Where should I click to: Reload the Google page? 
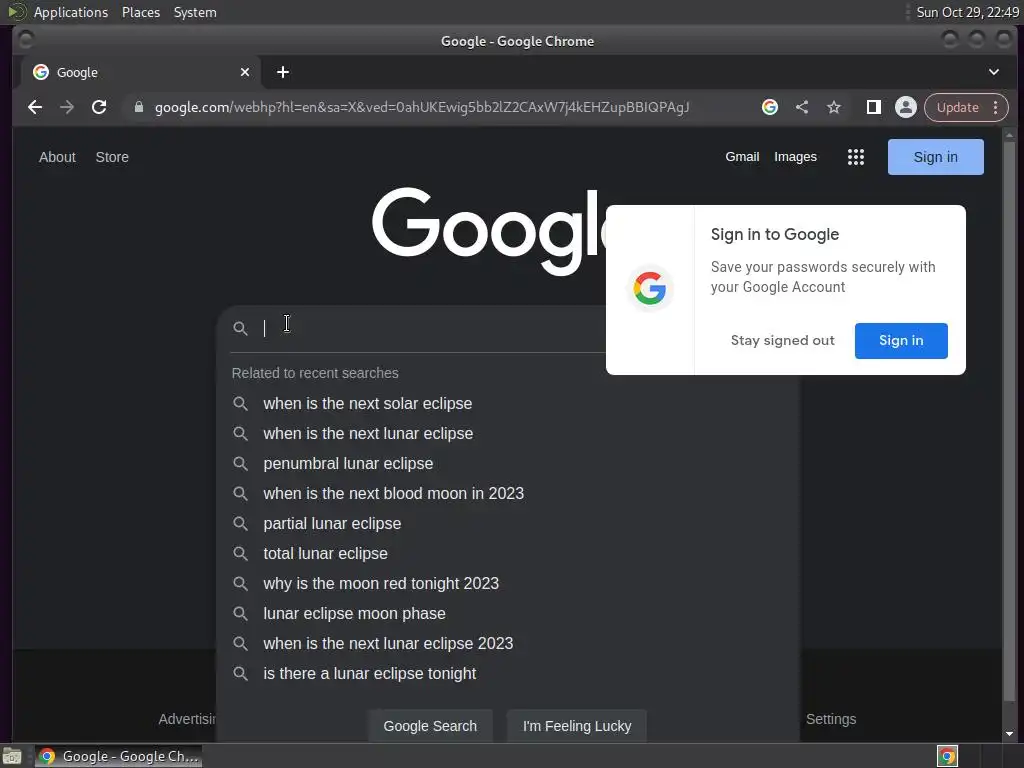tap(99, 107)
